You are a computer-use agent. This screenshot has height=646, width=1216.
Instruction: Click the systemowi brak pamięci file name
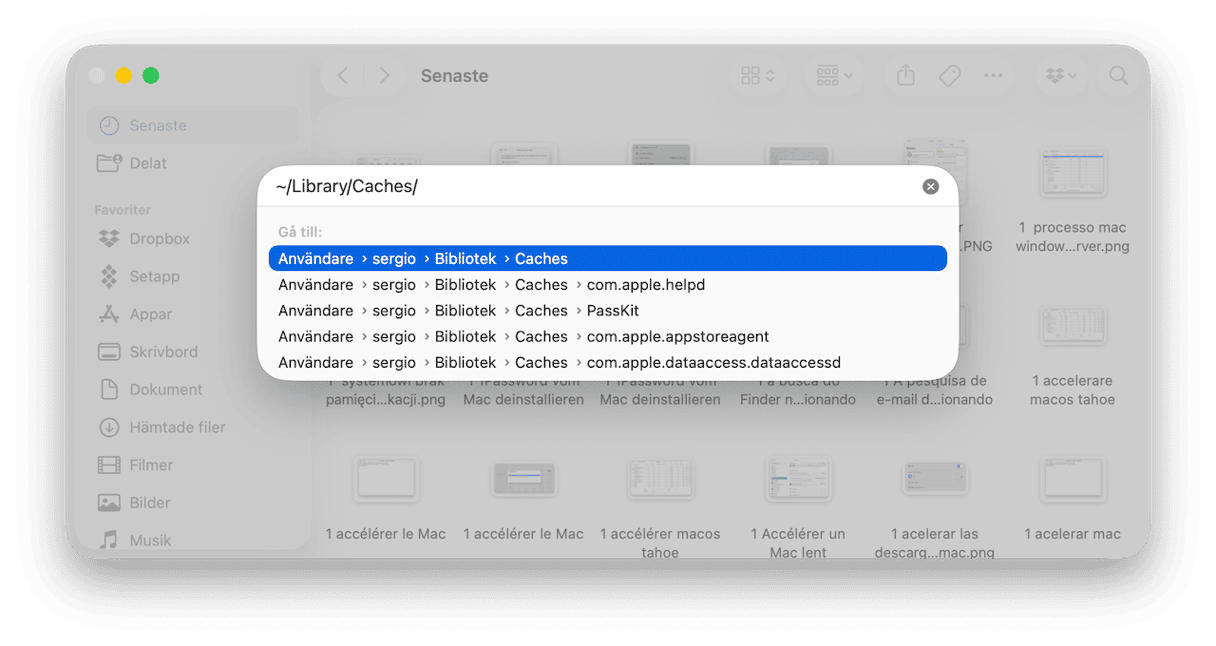(386, 390)
